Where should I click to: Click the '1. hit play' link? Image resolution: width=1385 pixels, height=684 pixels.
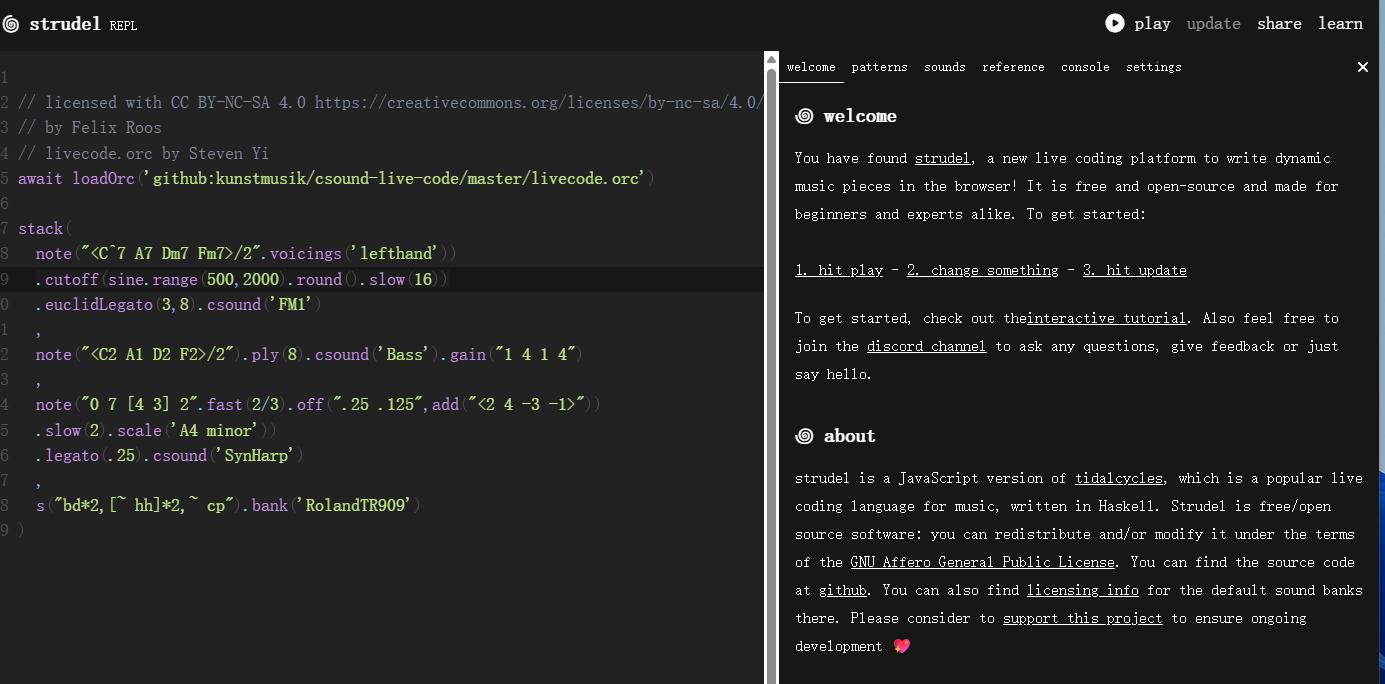pyautogui.click(x=839, y=270)
